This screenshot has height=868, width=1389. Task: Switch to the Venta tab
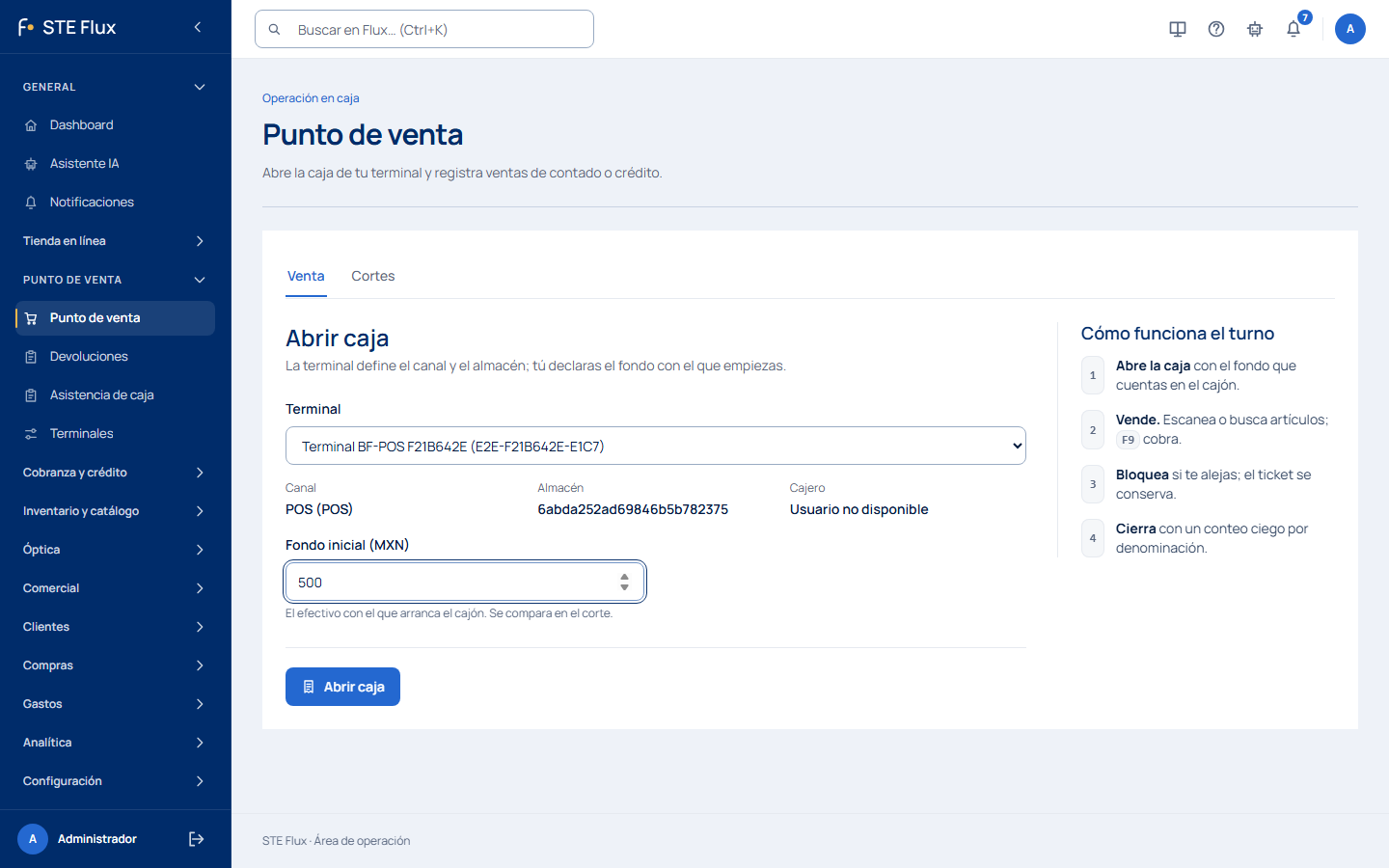(306, 276)
